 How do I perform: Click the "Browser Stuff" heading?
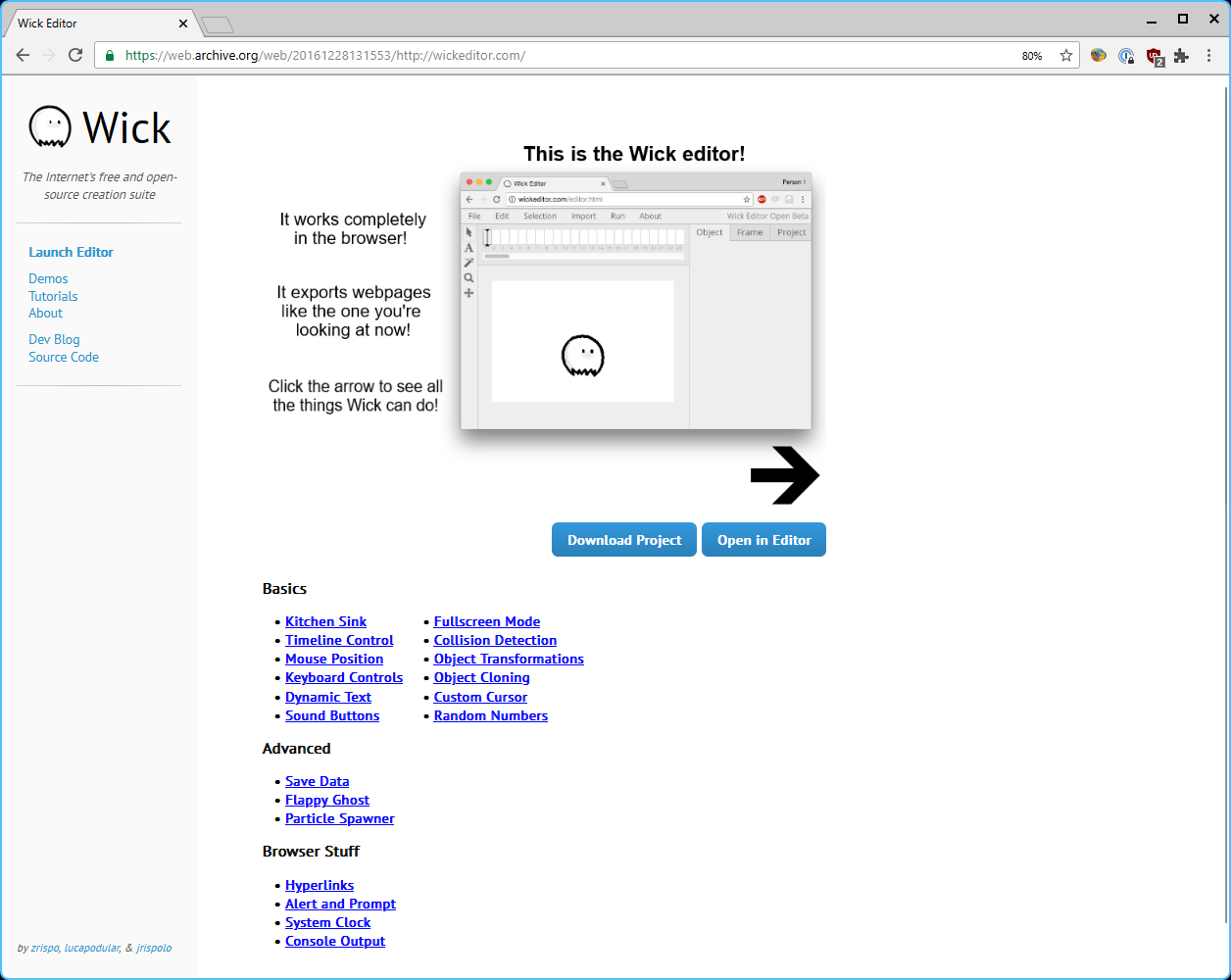tap(311, 852)
